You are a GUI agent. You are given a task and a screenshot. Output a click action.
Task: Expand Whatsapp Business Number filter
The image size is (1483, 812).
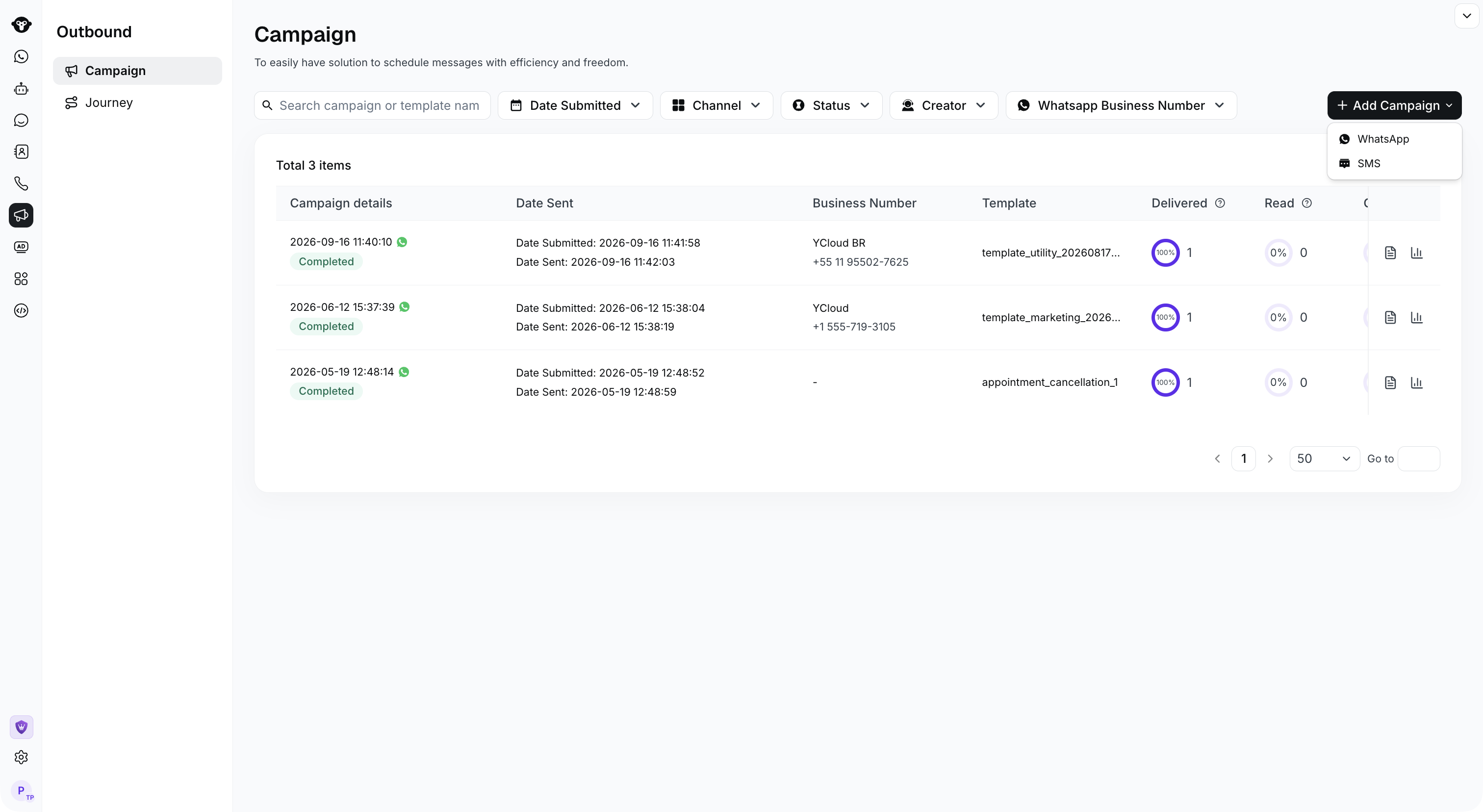[1121, 105]
